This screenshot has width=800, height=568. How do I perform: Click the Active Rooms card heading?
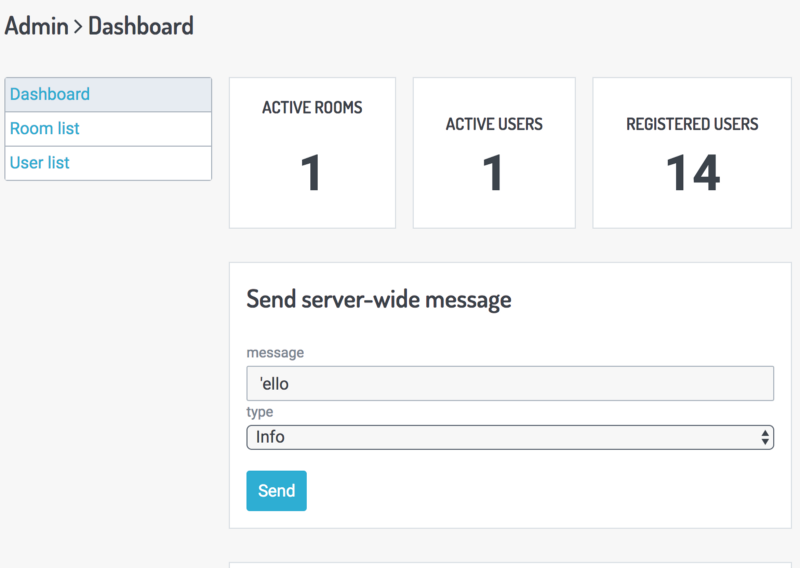pos(312,108)
